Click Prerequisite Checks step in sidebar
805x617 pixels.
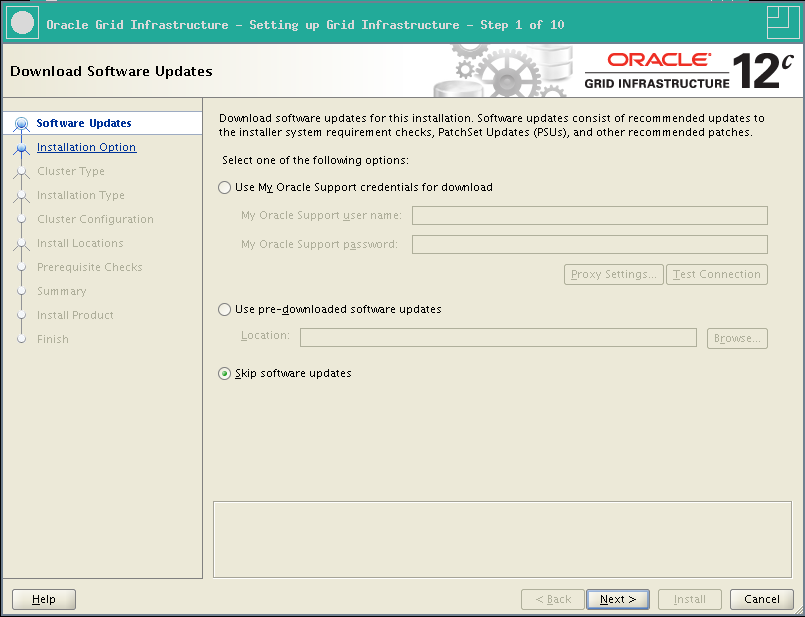click(x=89, y=267)
